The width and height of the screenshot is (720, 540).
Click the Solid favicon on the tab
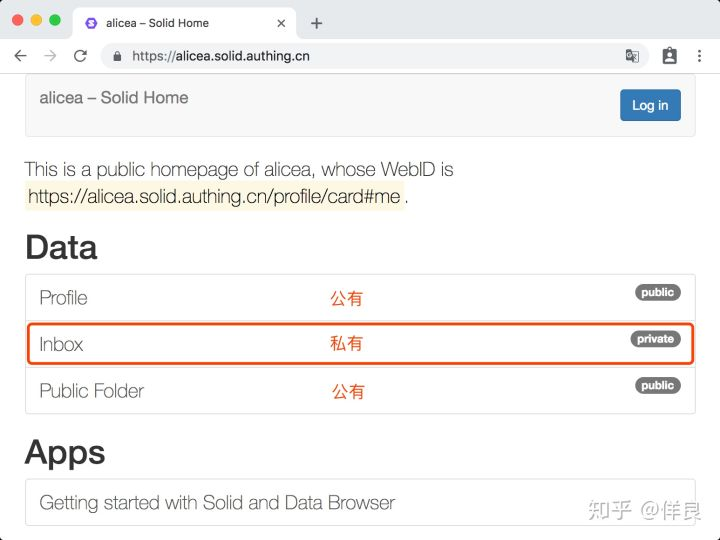91,23
